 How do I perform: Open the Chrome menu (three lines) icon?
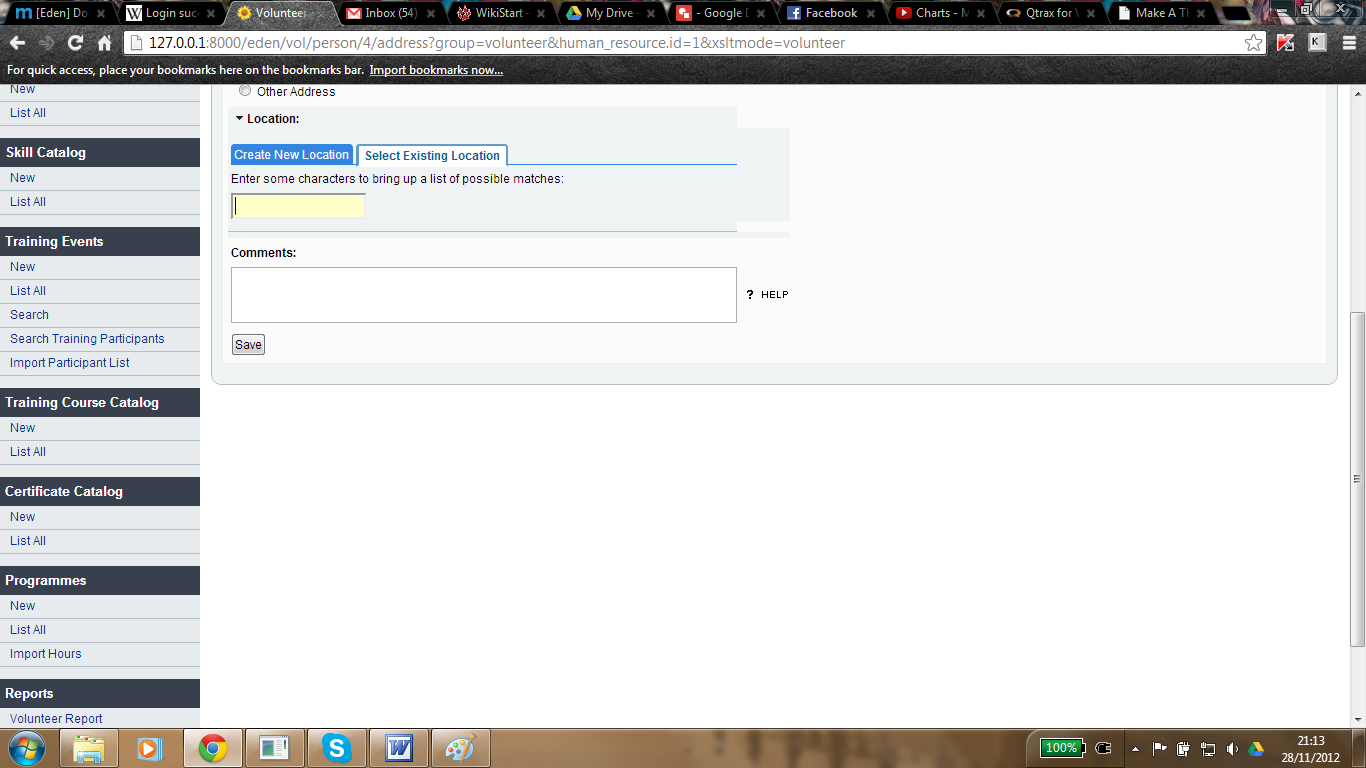click(x=1347, y=43)
